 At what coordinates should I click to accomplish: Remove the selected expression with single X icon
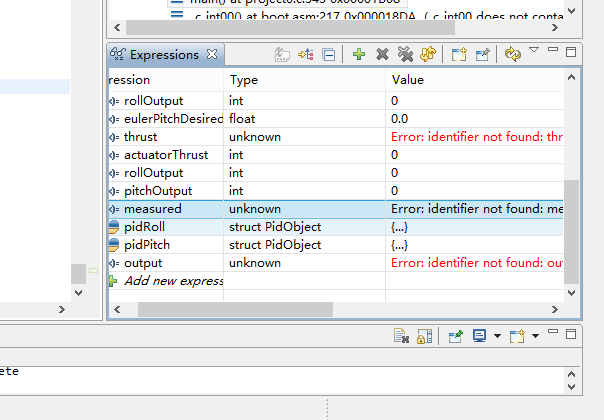382,54
